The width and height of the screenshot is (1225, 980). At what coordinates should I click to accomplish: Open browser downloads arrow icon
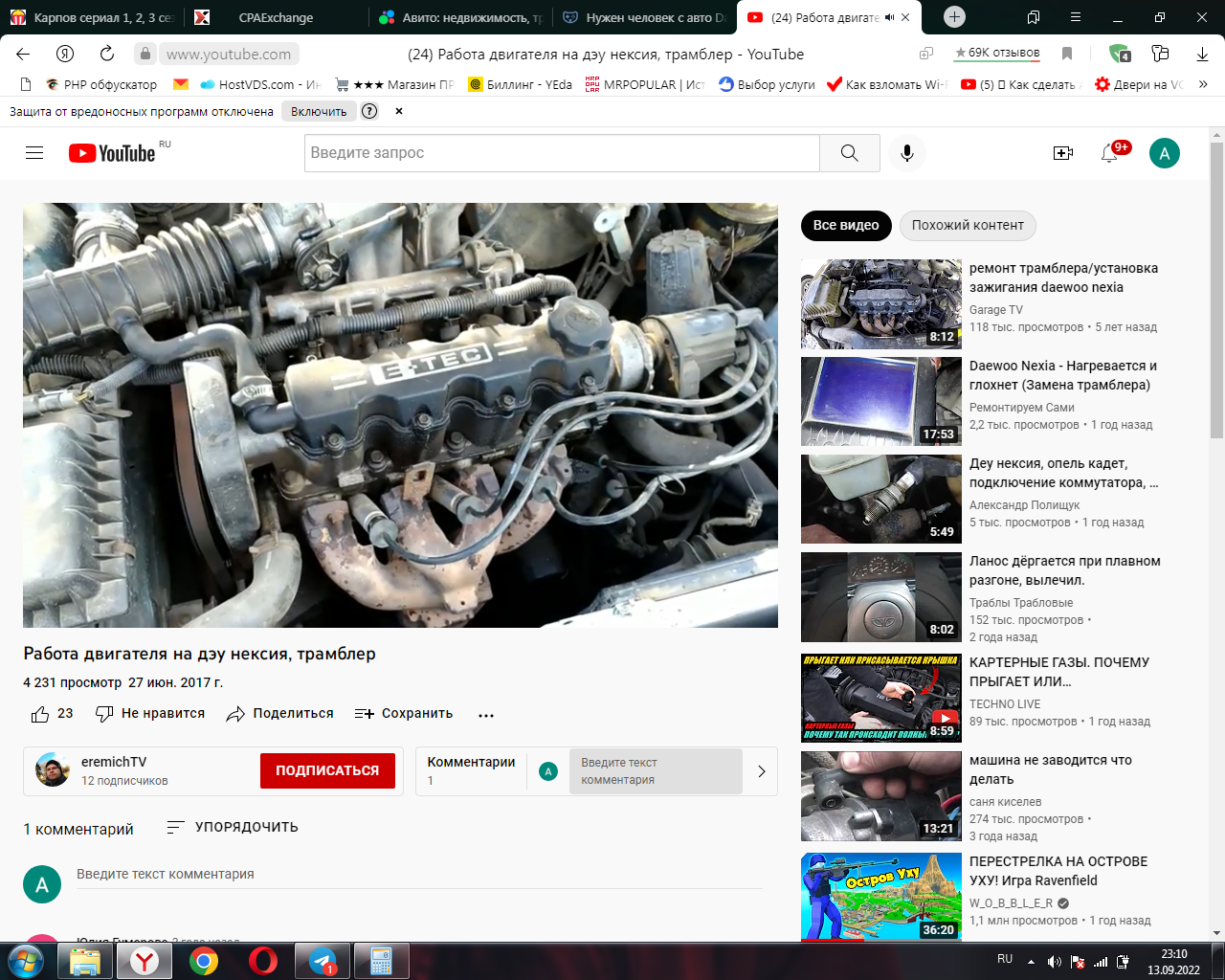click(x=1202, y=55)
